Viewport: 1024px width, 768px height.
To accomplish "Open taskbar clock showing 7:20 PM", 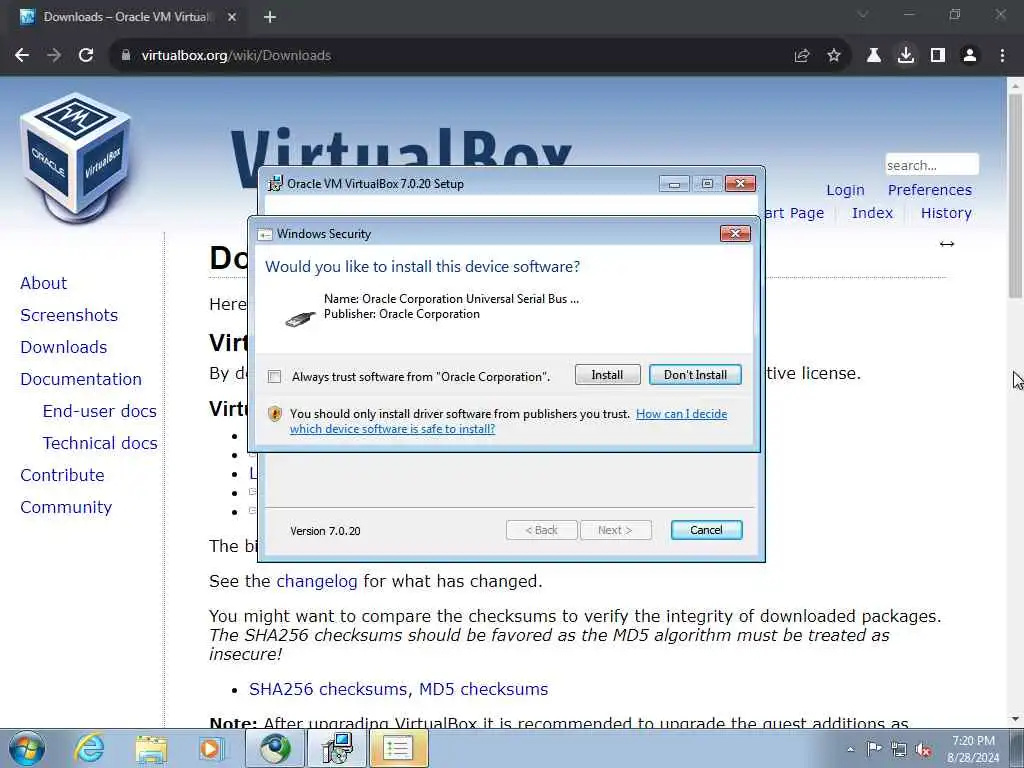I will tap(974, 749).
